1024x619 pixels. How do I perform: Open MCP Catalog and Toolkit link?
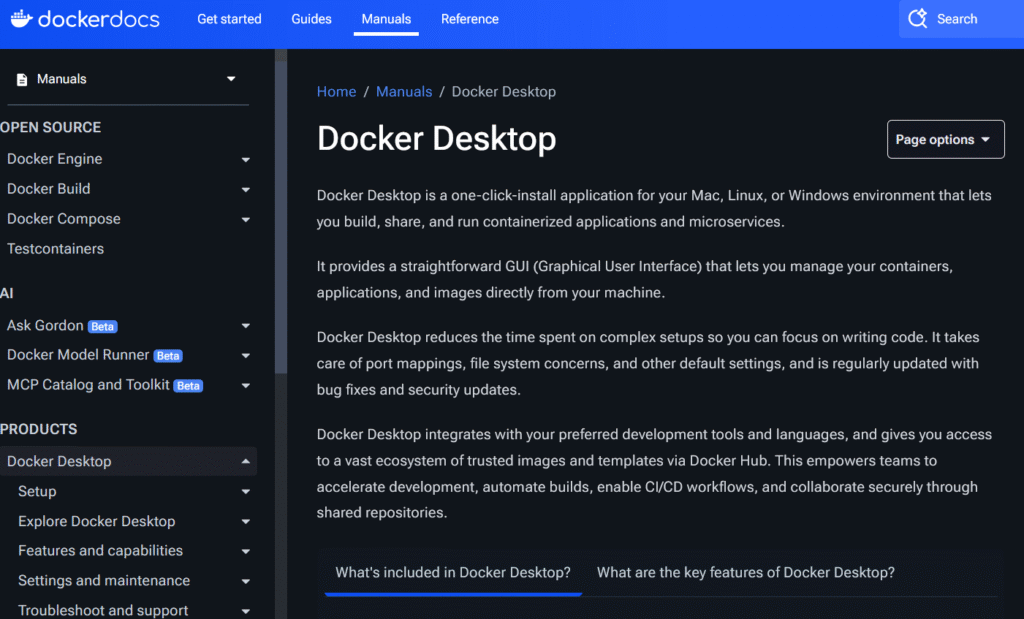coord(88,385)
